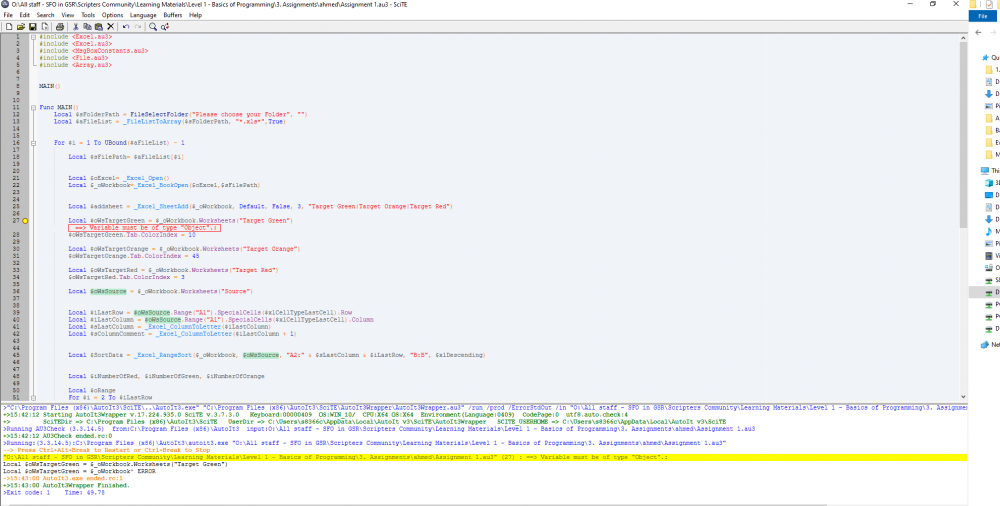Image resolution: width=1000 pixels, height=506 pixels.
Task: Click the greyed Redo arrow icon
Action: click(x=138, y=27)
